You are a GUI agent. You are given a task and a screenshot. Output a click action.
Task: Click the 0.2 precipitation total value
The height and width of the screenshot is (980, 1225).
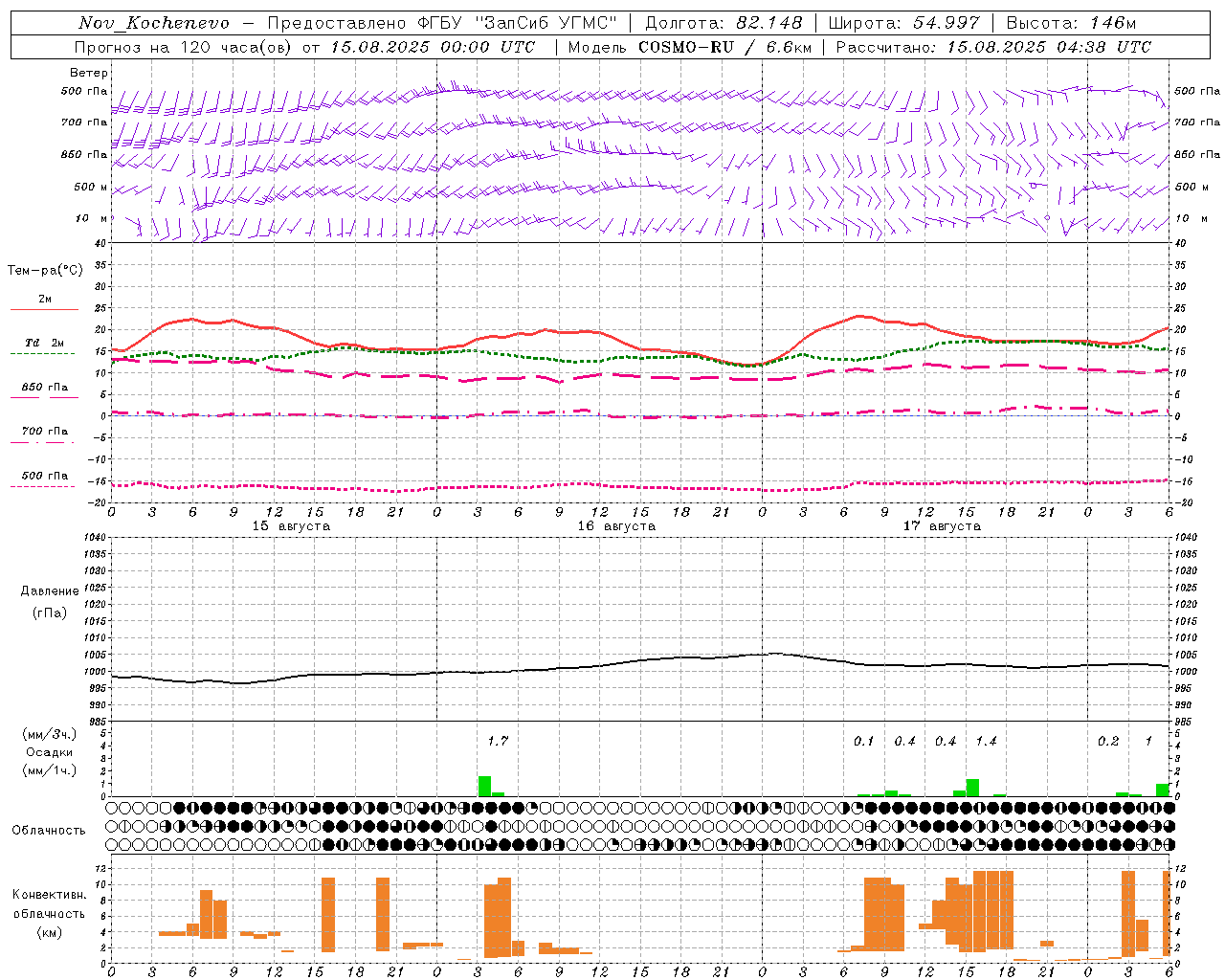point(1108,741)
